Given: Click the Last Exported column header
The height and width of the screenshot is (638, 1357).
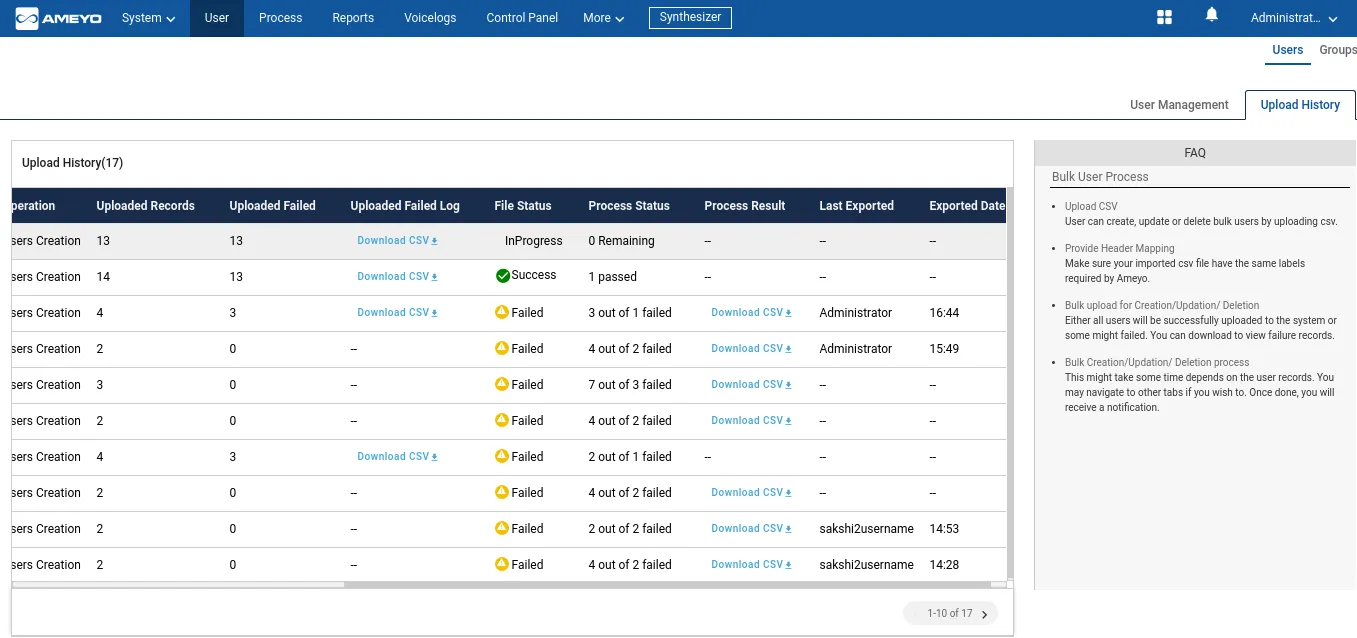Looking at the screenshot, I should 857,206.
